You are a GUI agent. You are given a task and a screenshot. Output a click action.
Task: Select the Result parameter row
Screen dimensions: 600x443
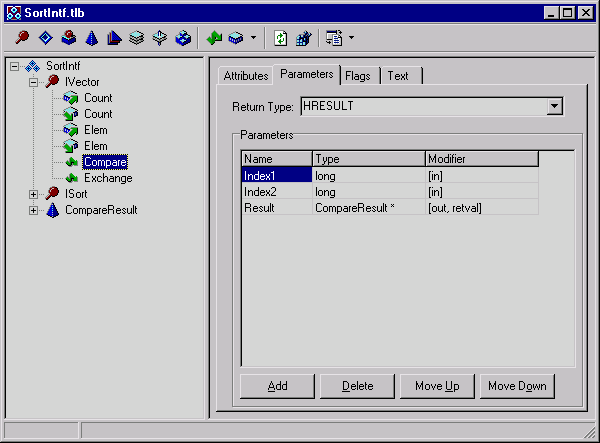click(276, 206)
